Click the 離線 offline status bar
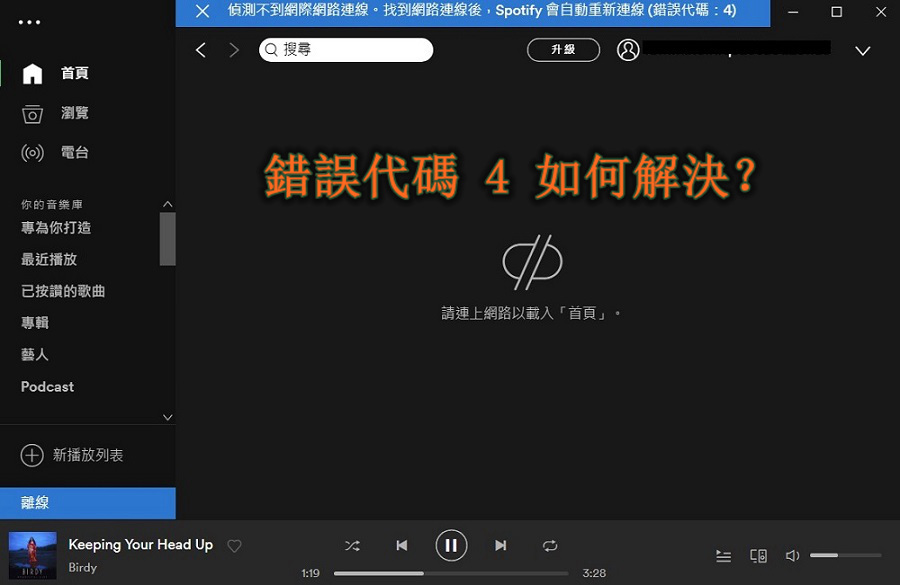Image resolution: width=900 pixels, height=585 pixels. tap(88, 503)
